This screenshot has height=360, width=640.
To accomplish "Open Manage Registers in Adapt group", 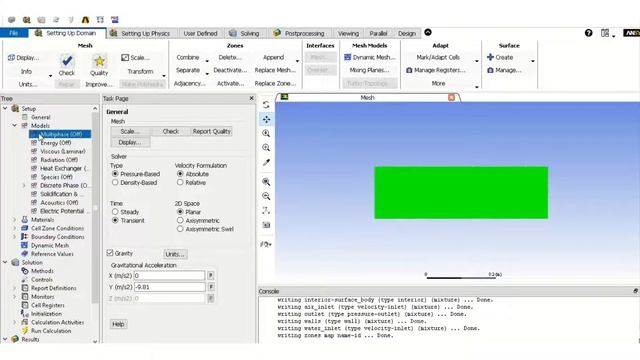I will (436, 70).
